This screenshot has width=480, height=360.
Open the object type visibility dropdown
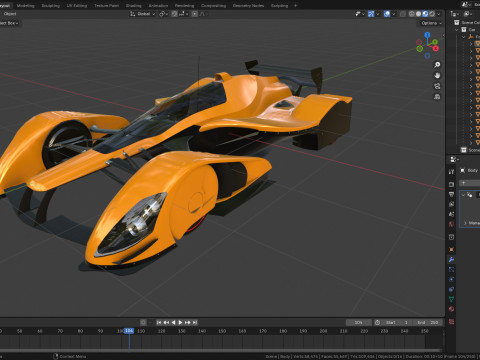[359, 14]
